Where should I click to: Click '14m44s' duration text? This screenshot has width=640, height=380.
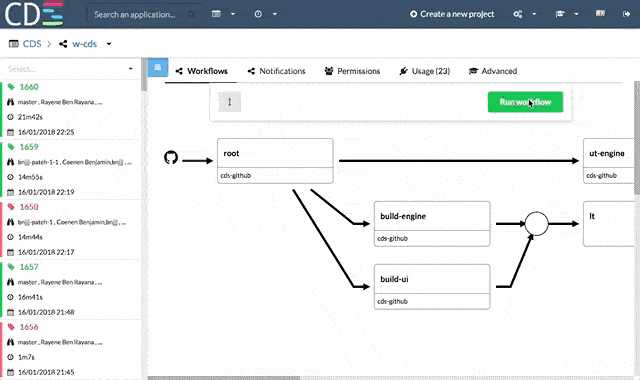tap(30, 237)
